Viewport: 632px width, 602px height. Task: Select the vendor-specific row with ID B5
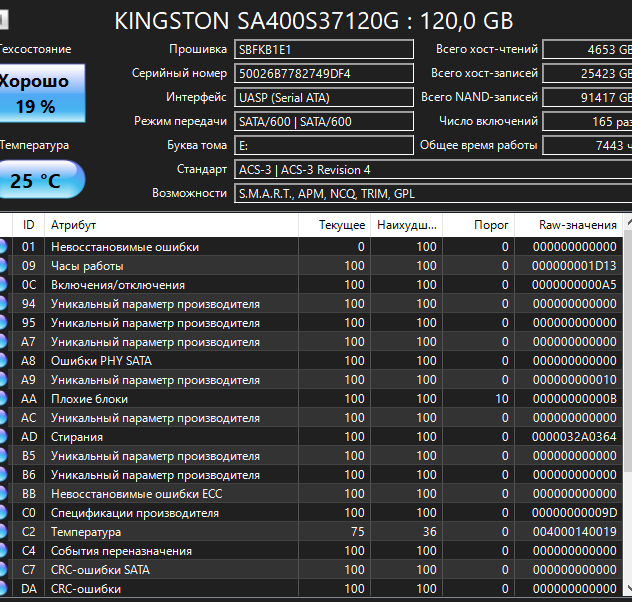tap(311, 456)
